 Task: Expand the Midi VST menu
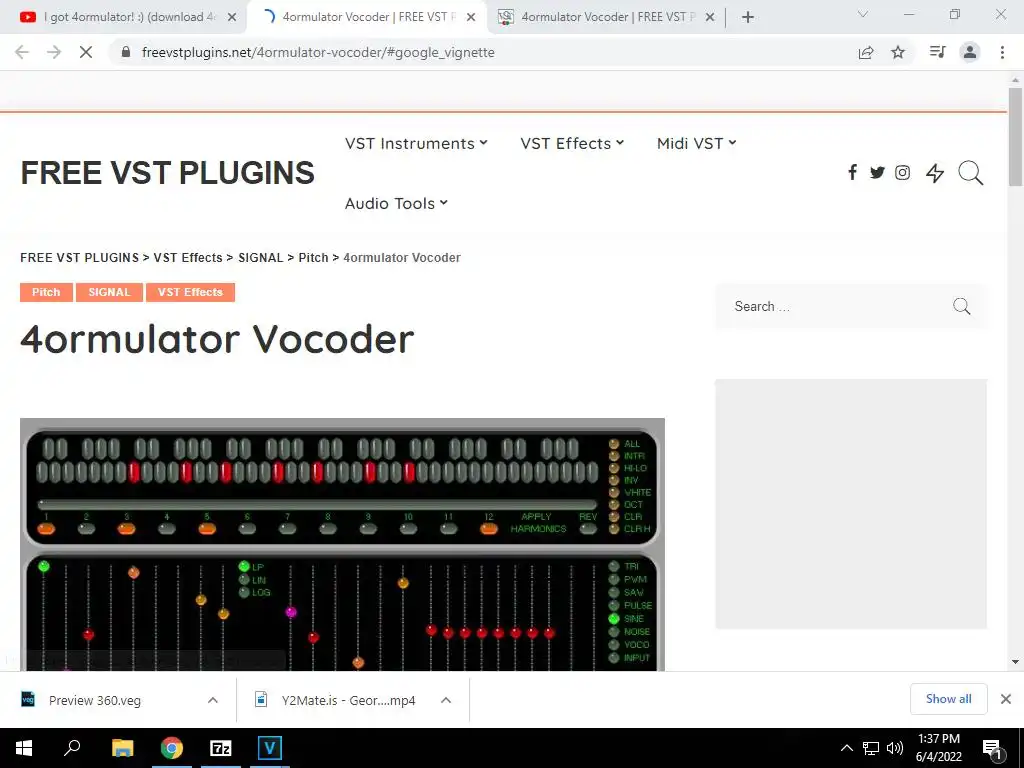pos(697,143)
